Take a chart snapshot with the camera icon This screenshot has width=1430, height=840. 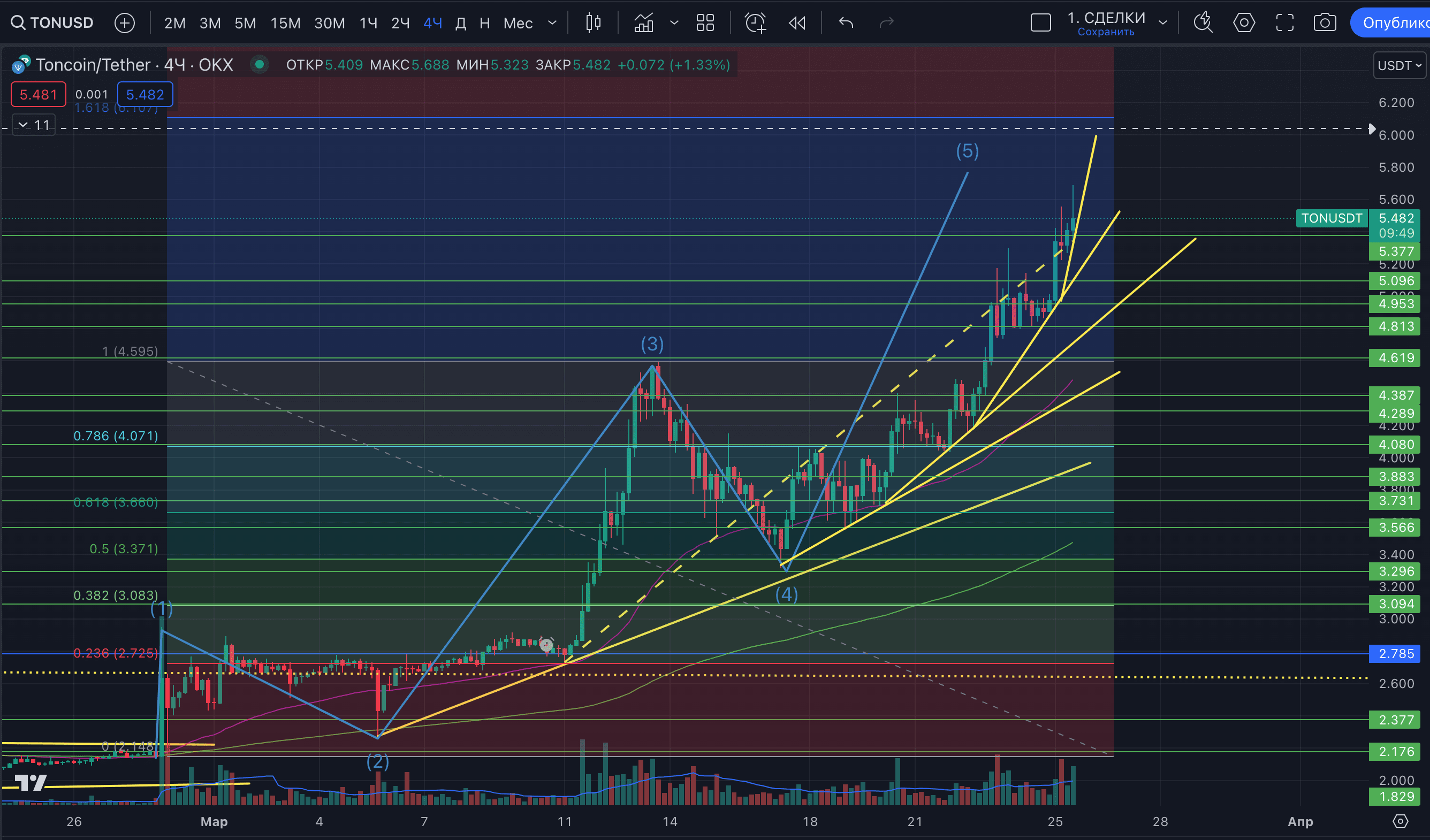1325,22
